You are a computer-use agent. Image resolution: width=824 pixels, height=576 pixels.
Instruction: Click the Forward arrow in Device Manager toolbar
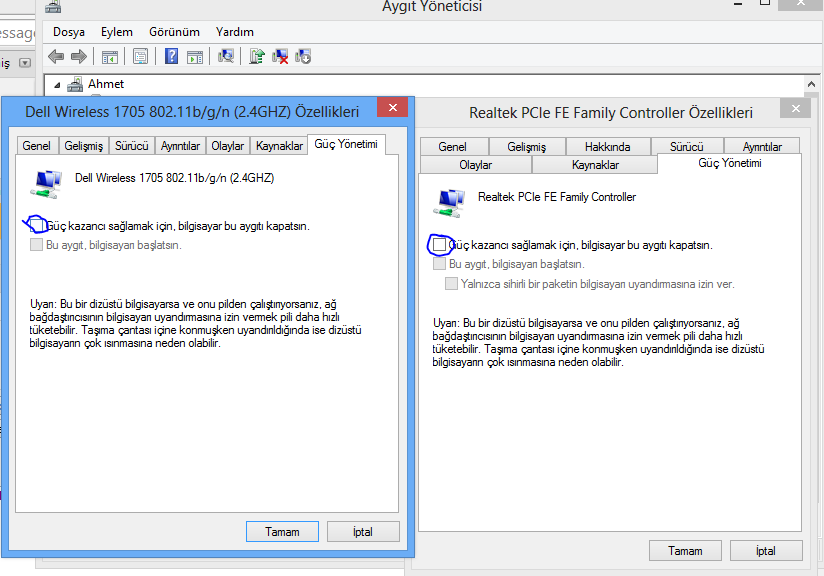coord(79,56)
